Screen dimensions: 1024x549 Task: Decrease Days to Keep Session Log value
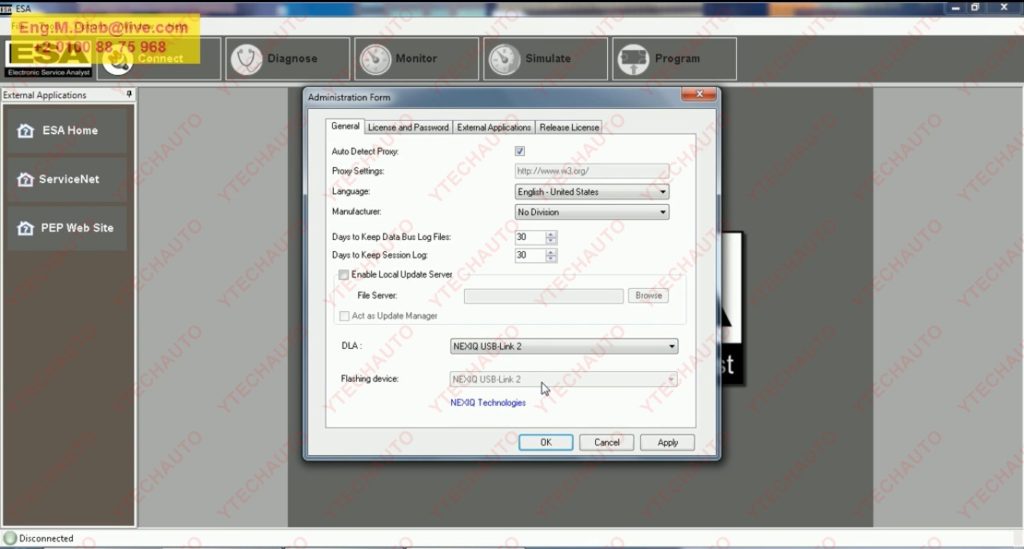pyautogui.click(x=551, y=259)
